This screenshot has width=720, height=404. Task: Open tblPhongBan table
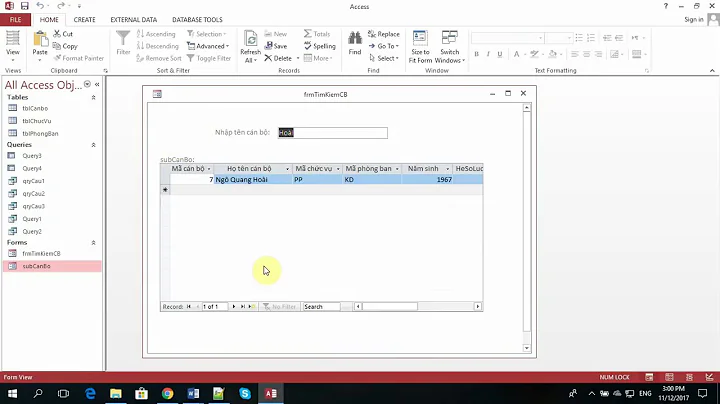(40, 134)
